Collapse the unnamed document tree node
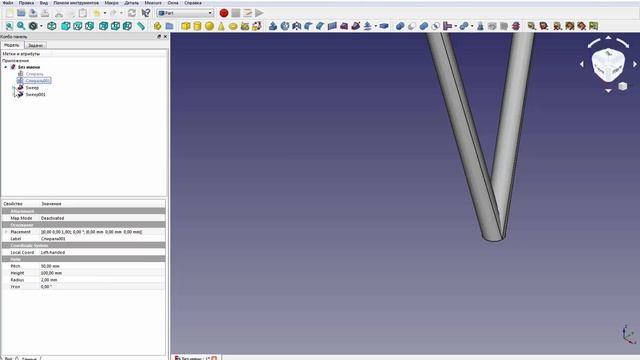The height and width of the screenshot is (360, 640). [x=6, y=67]
